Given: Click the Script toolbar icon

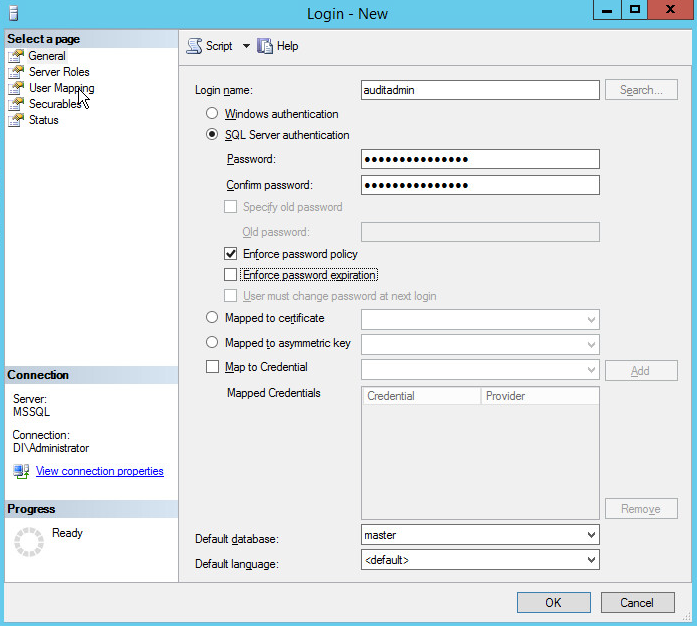Looking at the screenshot, I should pyautogui.click(x=194, y=46).
